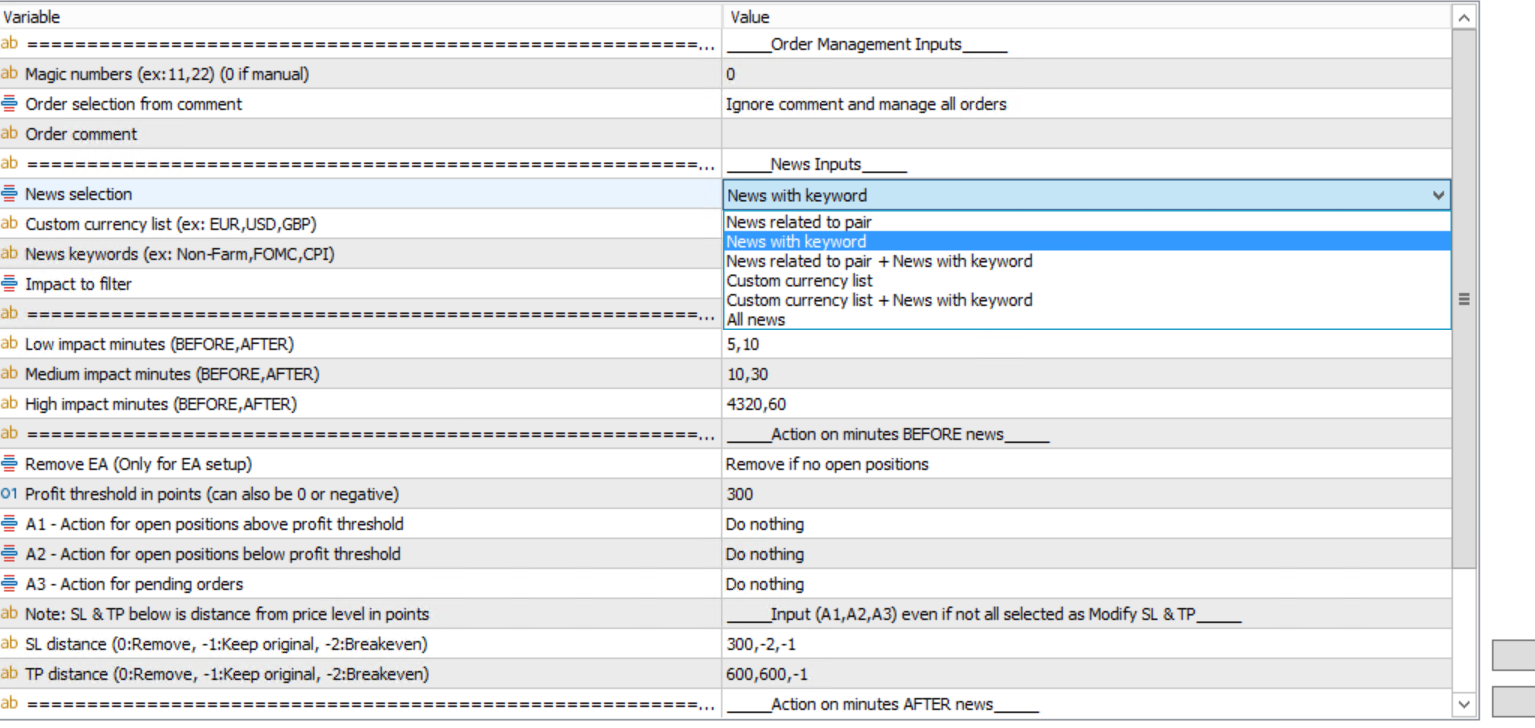The height and width of the screenshot is (728, 1535).
Task: Select 'Custom currency list + News with keyword'
Action: point(1087,300)
